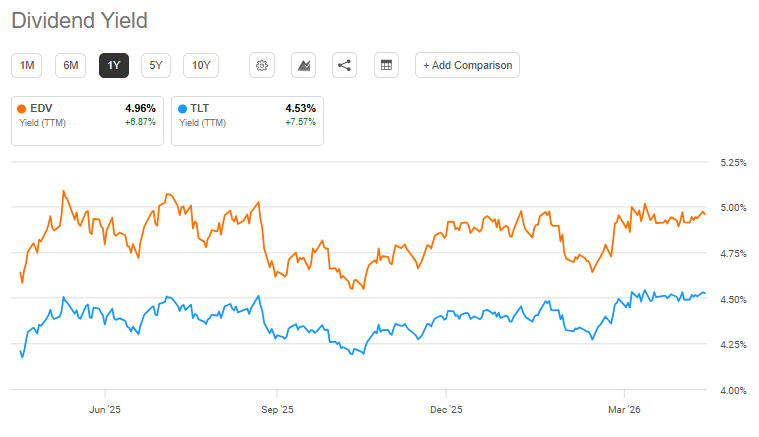This screenshot has width=759, height=437.
Task: Open the chart settings gear
Action: click(262, 65)
